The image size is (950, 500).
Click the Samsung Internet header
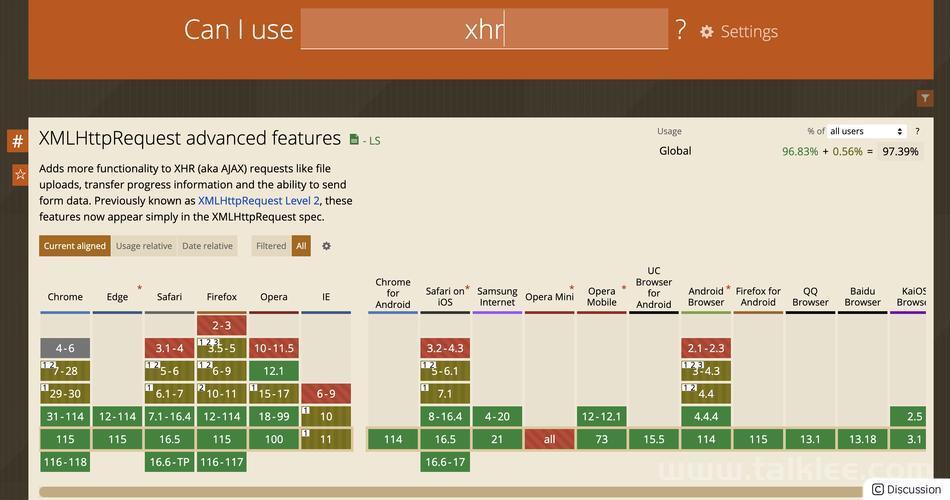tap(497, 296)
